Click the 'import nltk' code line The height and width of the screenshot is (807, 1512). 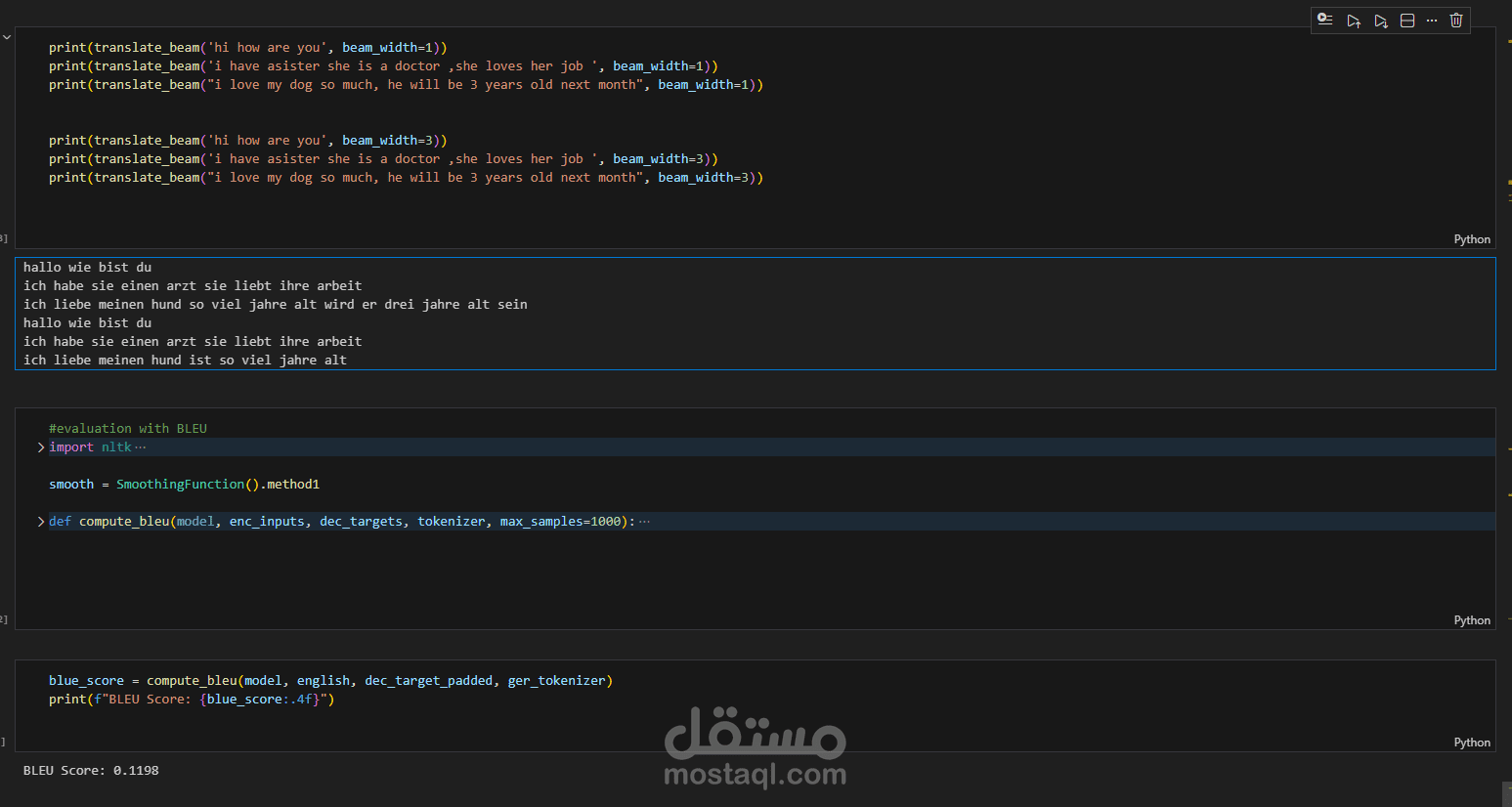pos(90,447)
